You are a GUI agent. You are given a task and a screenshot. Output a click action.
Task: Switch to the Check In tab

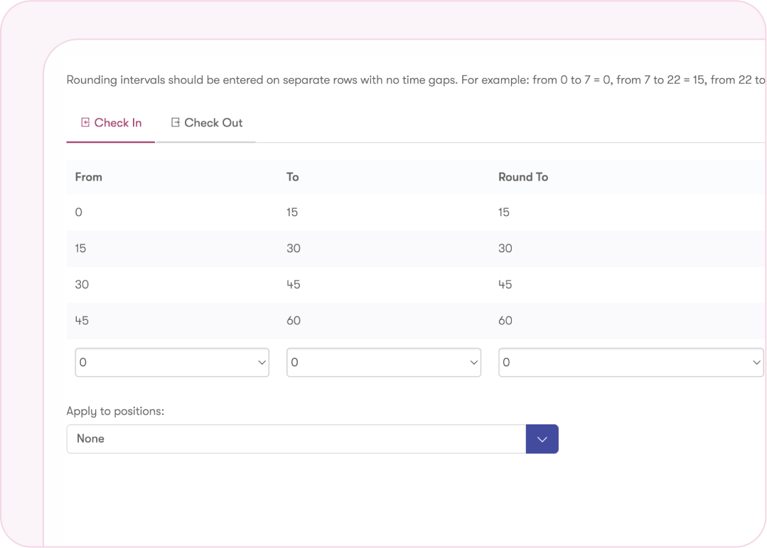click(111, 123)
